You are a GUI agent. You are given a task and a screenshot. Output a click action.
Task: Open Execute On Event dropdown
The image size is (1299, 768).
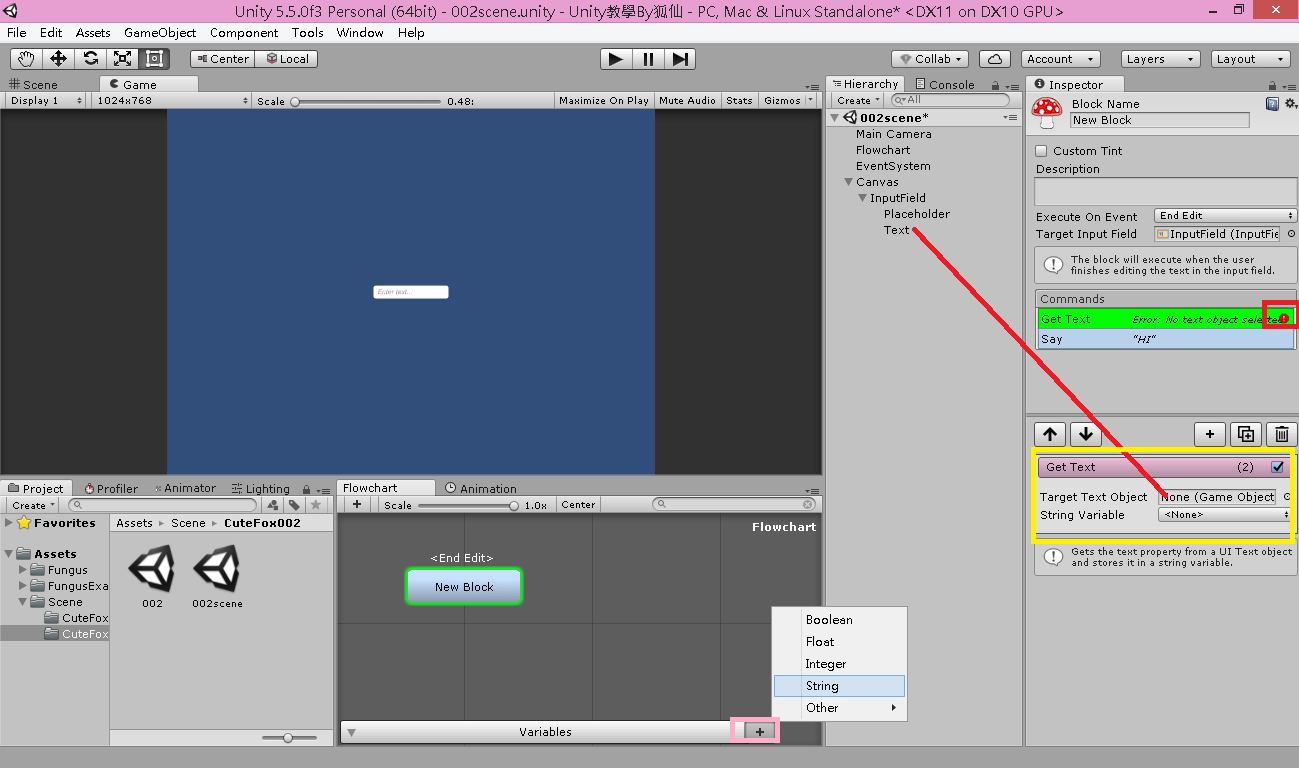[x=1225, y=215]
